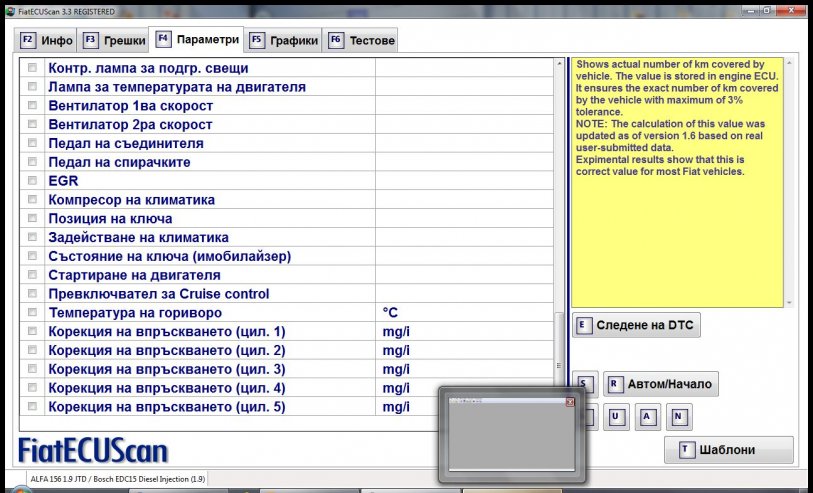Select Вентилатор 1ва скорост checkbox

point(32,106)
